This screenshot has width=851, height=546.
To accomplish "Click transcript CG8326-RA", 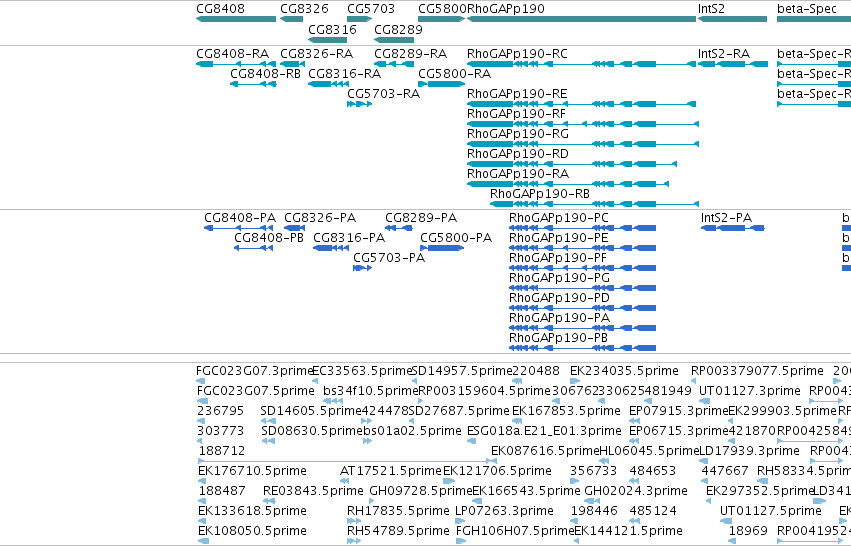I will [293, 64].
